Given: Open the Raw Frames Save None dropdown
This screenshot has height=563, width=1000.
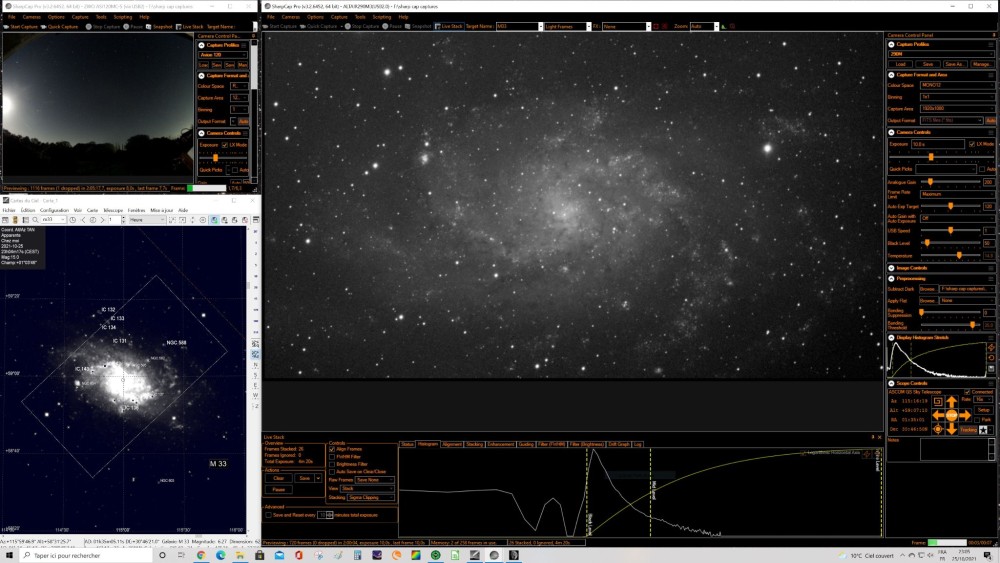Looking at the screenshot, I should pos(374,479).
